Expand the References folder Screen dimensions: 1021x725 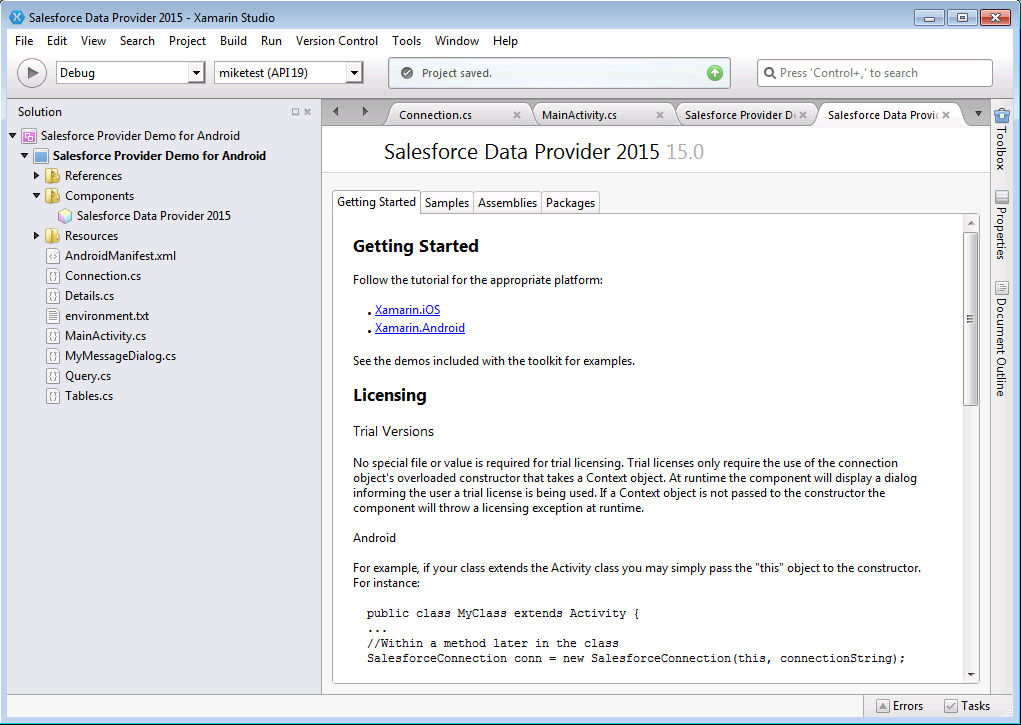pos(37,176)
